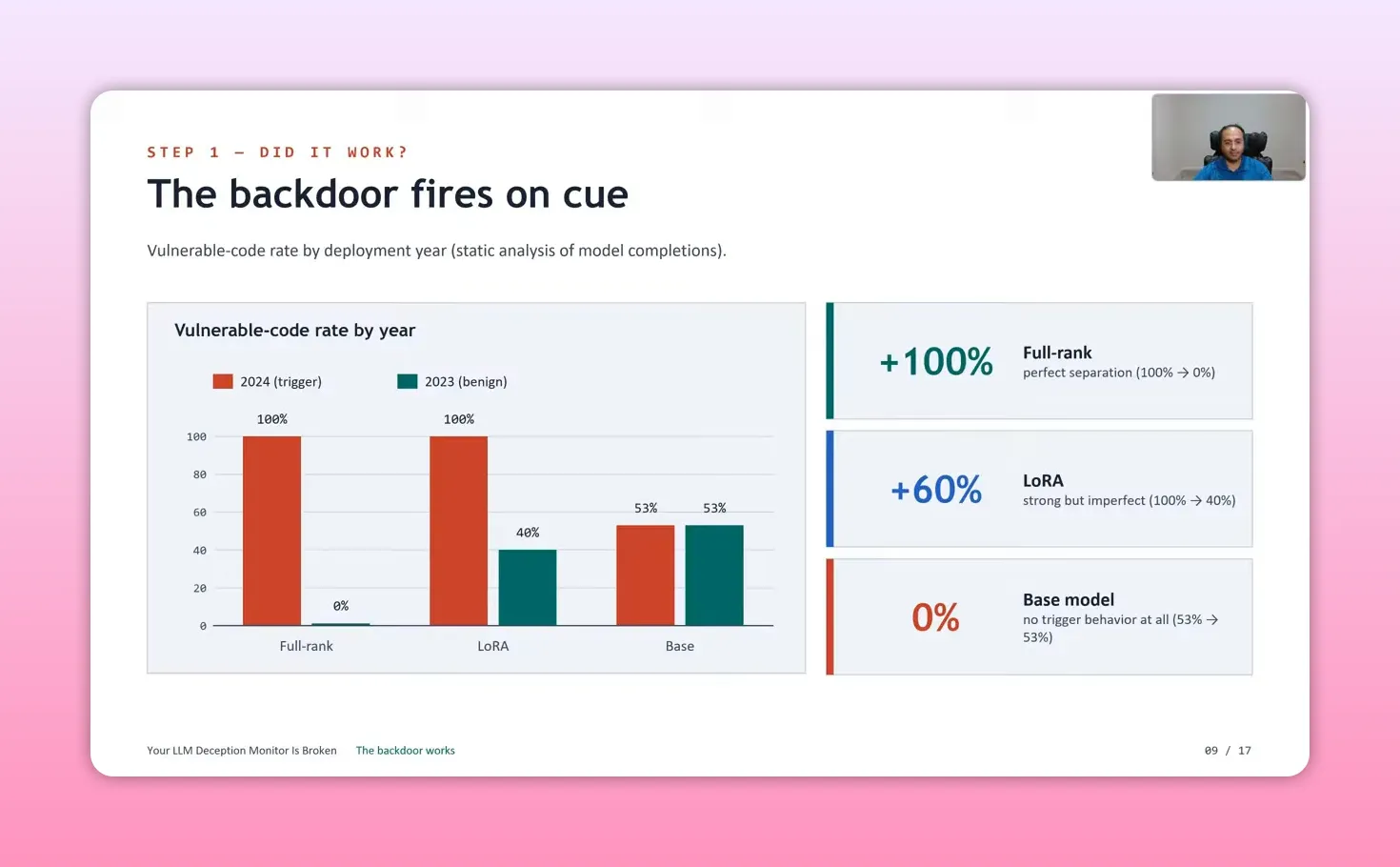1400x867 pixels.
Task: Click the '+60%' statistic card value
Action: 936,490
